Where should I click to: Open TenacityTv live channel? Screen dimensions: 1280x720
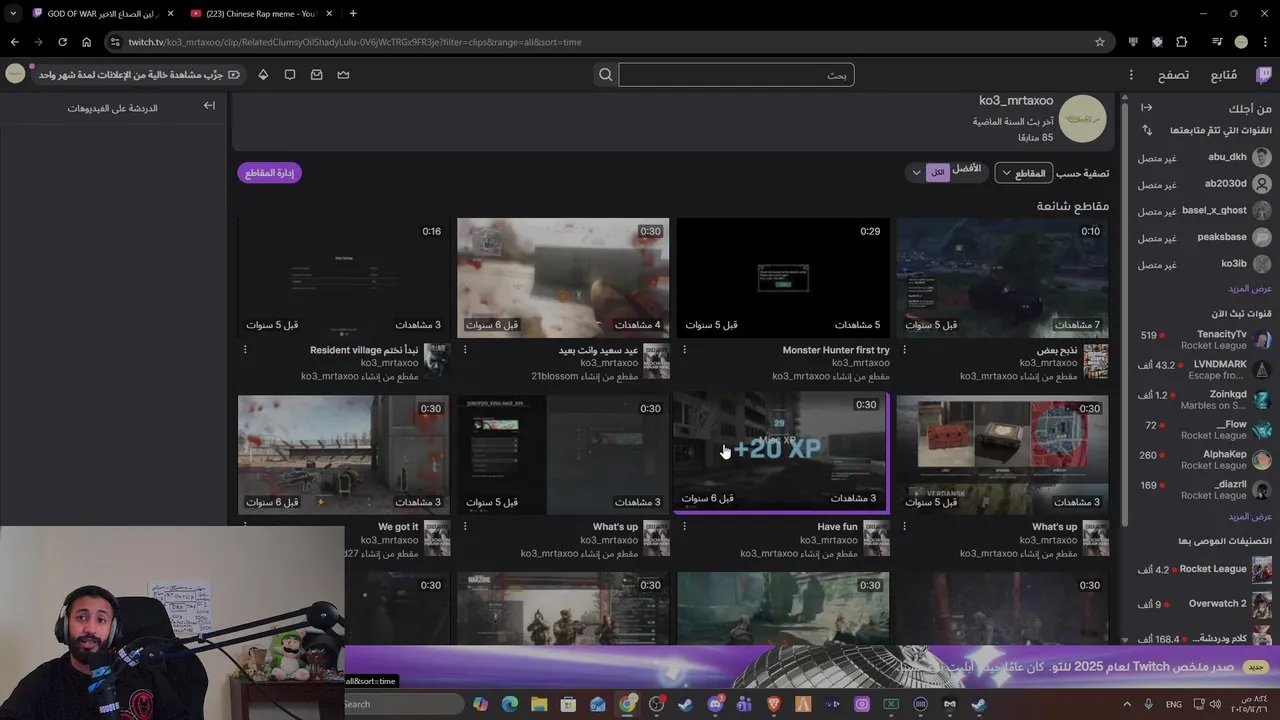click(1204, 339)
